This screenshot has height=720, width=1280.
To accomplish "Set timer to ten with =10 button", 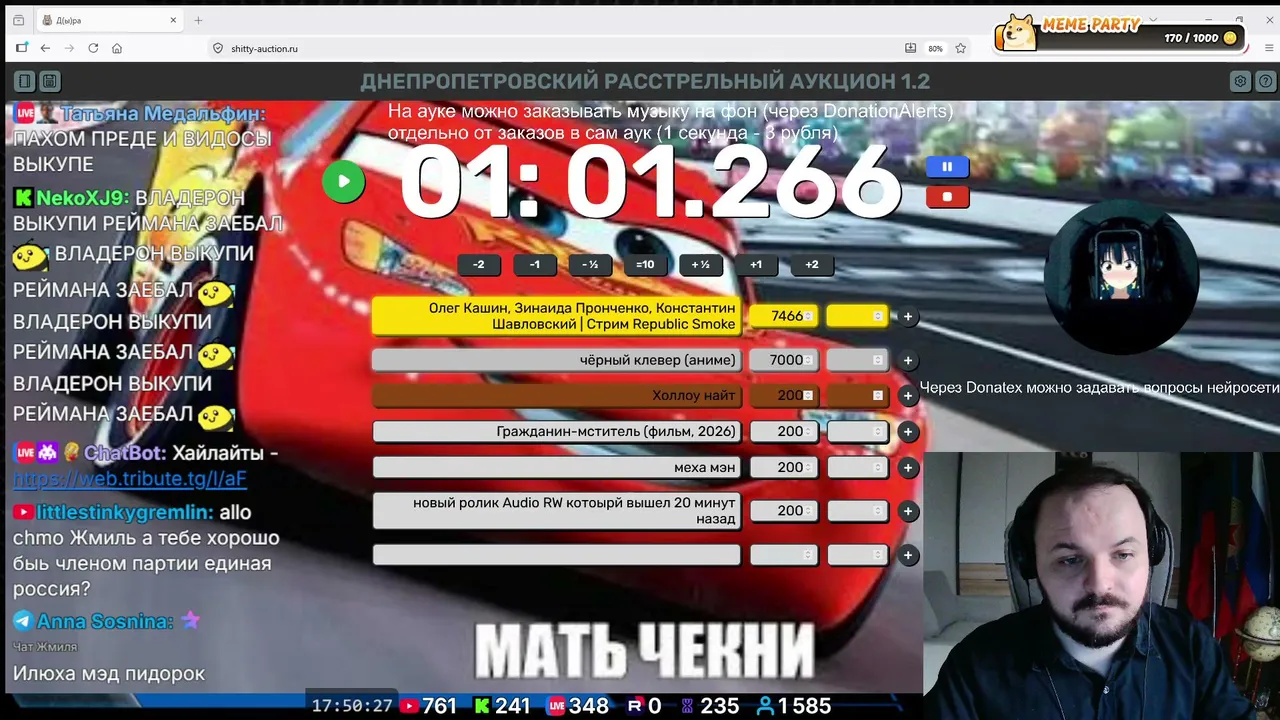I will [645, 265].
